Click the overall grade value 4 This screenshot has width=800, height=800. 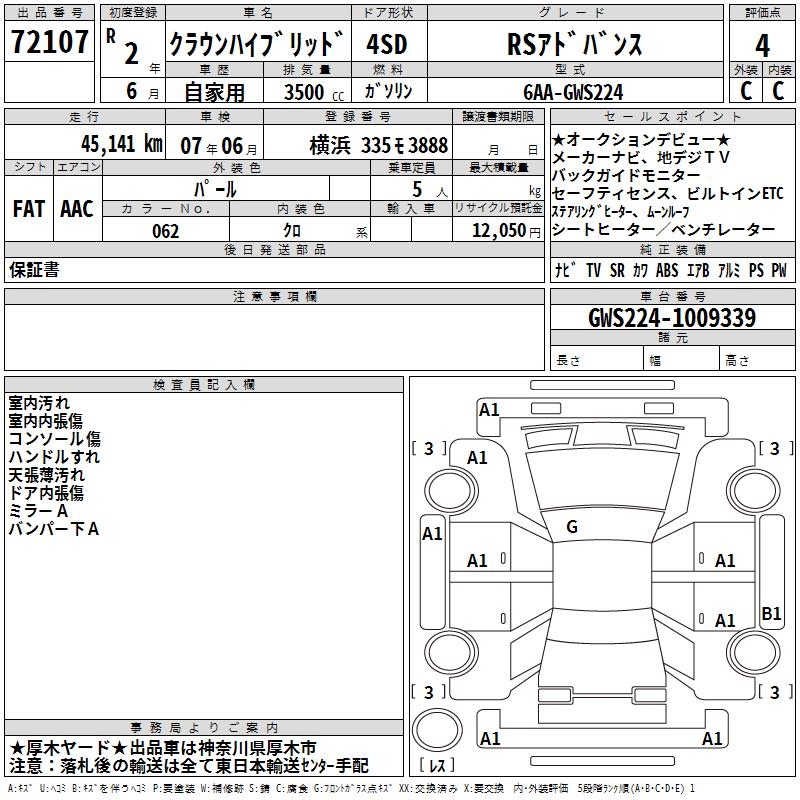[762, 46]
